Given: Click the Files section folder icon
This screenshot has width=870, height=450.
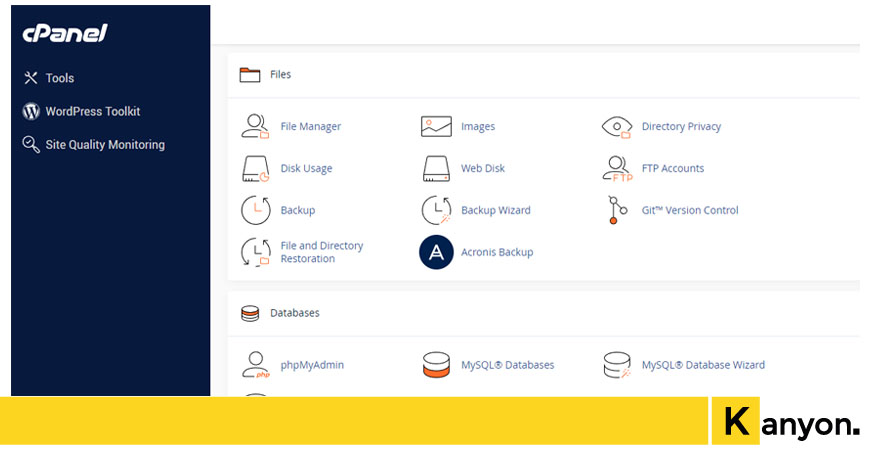Looking at the screenshot, I should pyautogui.click(x=250, y=74).
